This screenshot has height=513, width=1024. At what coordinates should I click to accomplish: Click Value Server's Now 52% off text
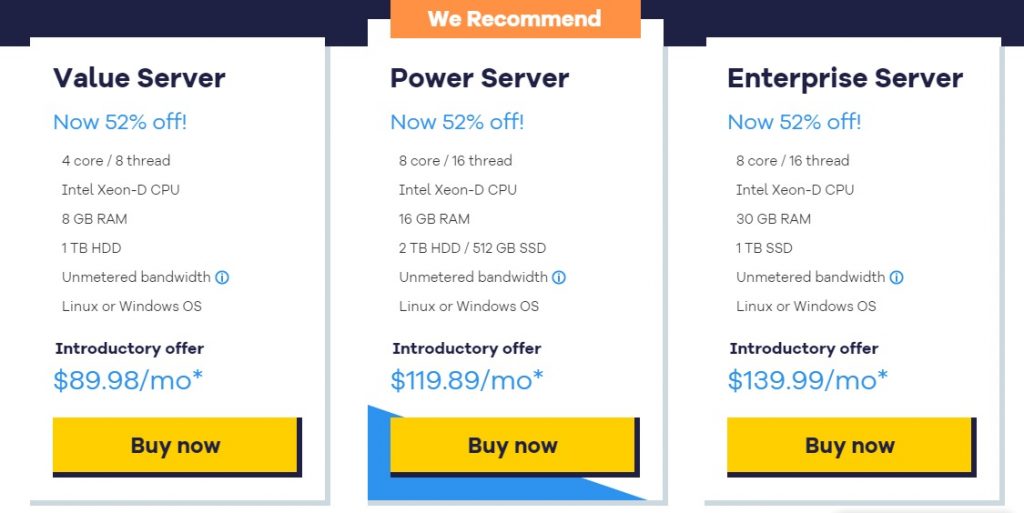tap(120, 122)
